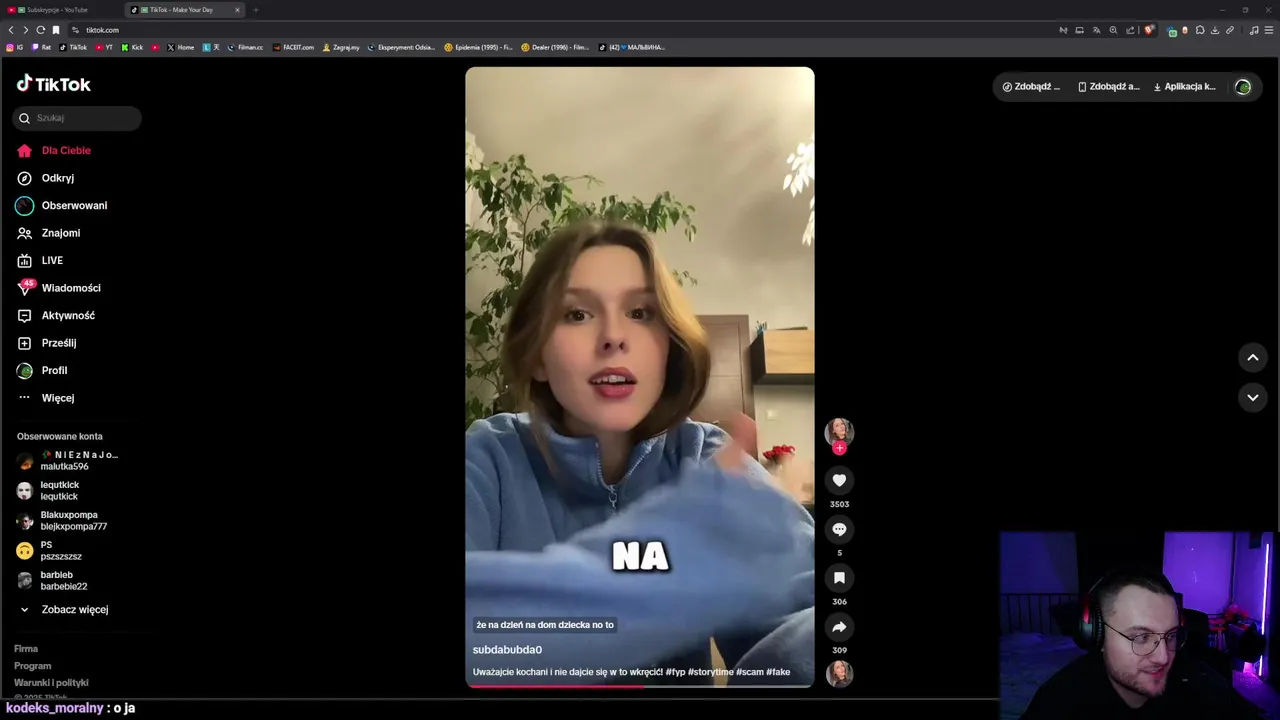Open the Program footer link

click(32, 666)
